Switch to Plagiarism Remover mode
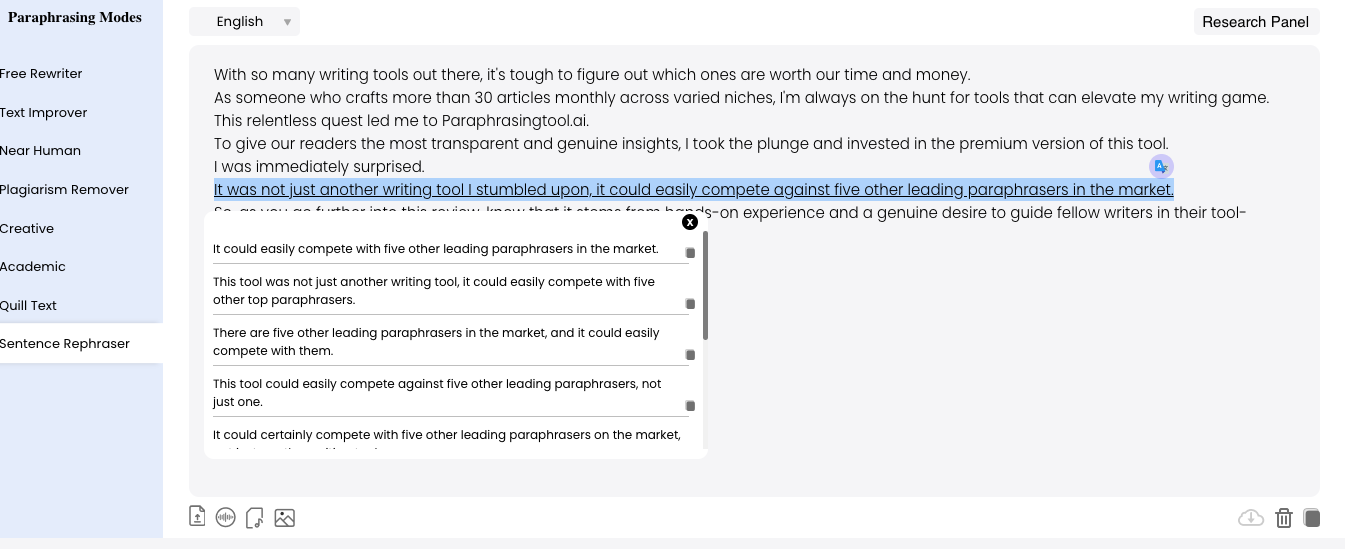Viewport: 1345px width, 549px height. coord(64,189)
